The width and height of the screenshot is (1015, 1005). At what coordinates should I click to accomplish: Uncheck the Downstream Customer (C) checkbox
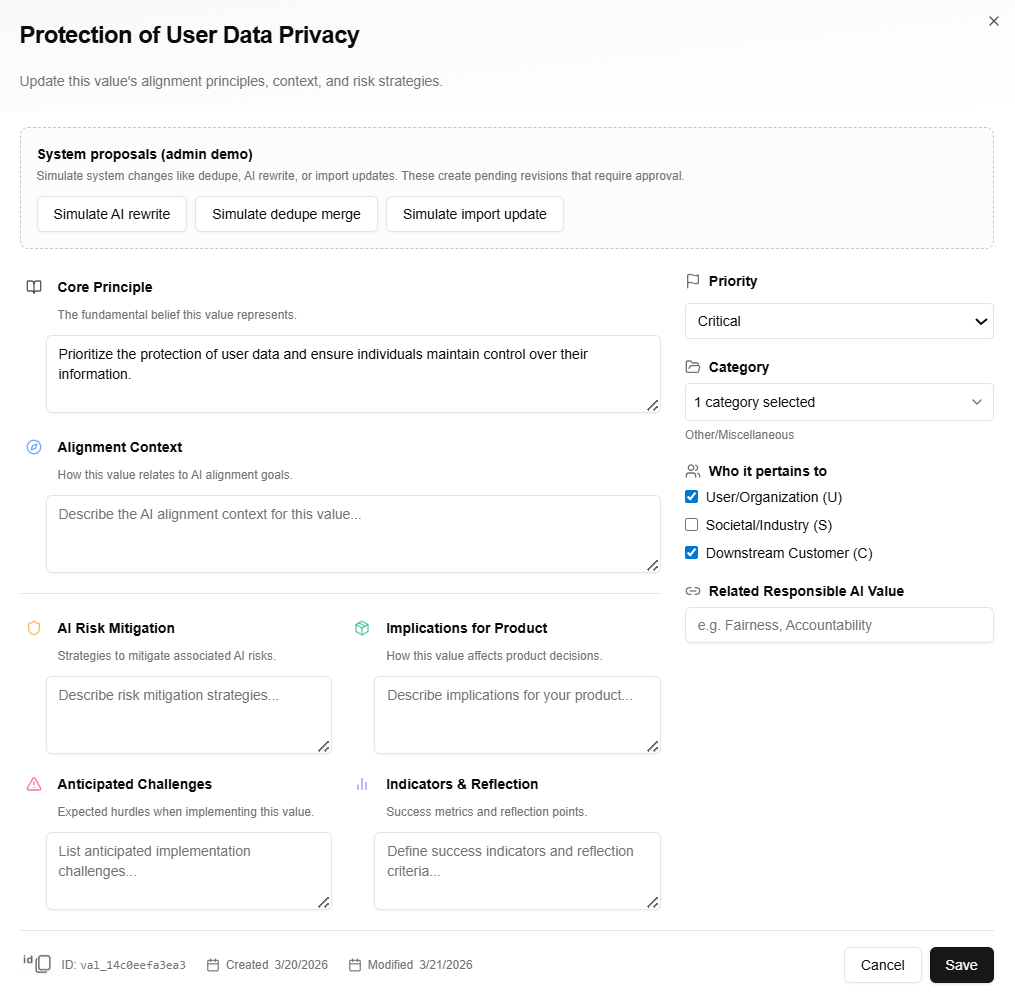692,553
